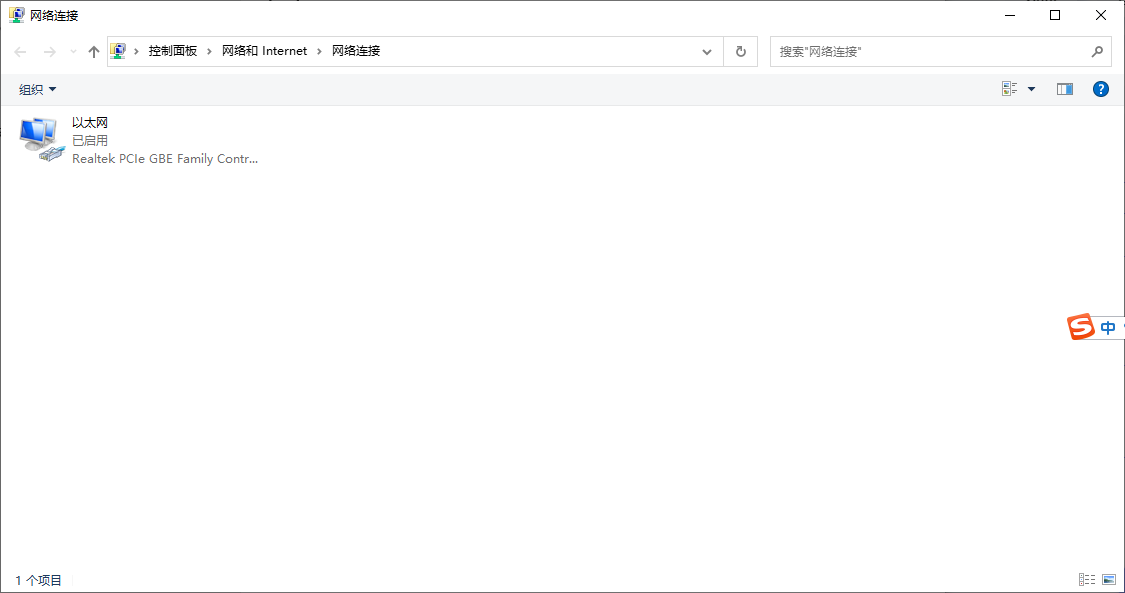1125x593 pixels.
Task: Switch to large icons view in status bar
Action: click(1109, 579)
